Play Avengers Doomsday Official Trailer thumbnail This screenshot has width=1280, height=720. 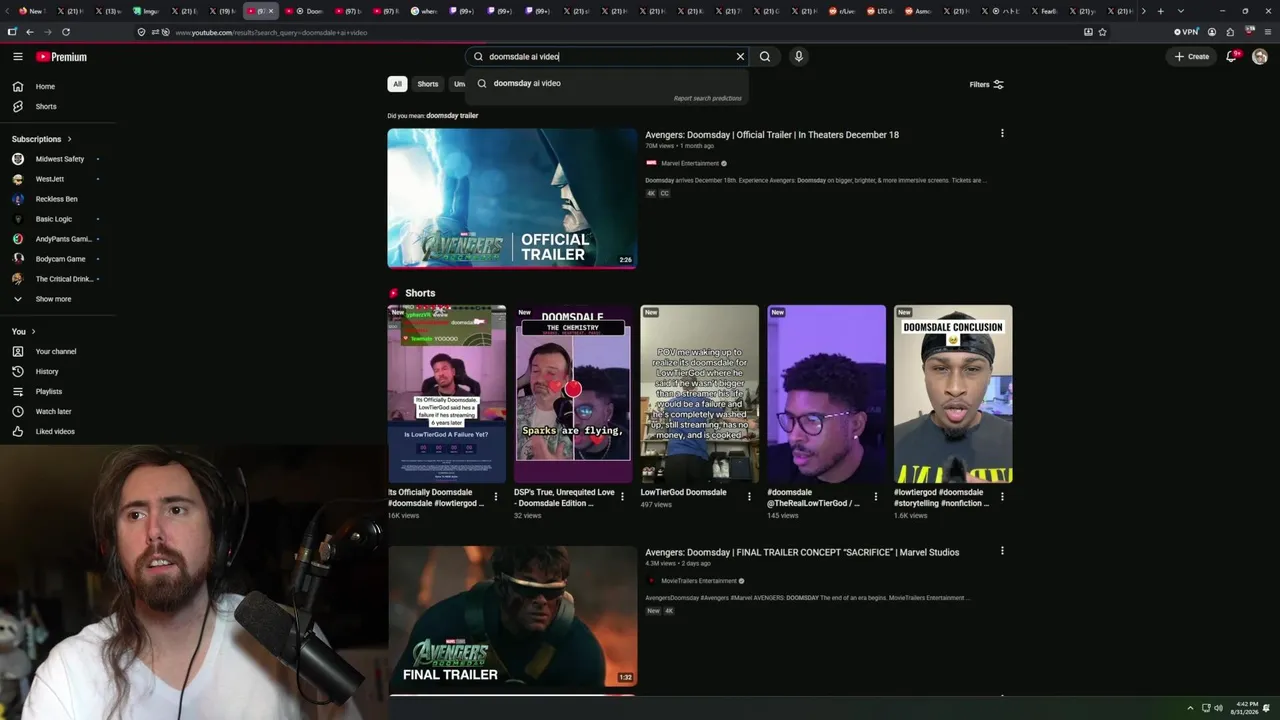pyautogui.click(x=512, y=198)
